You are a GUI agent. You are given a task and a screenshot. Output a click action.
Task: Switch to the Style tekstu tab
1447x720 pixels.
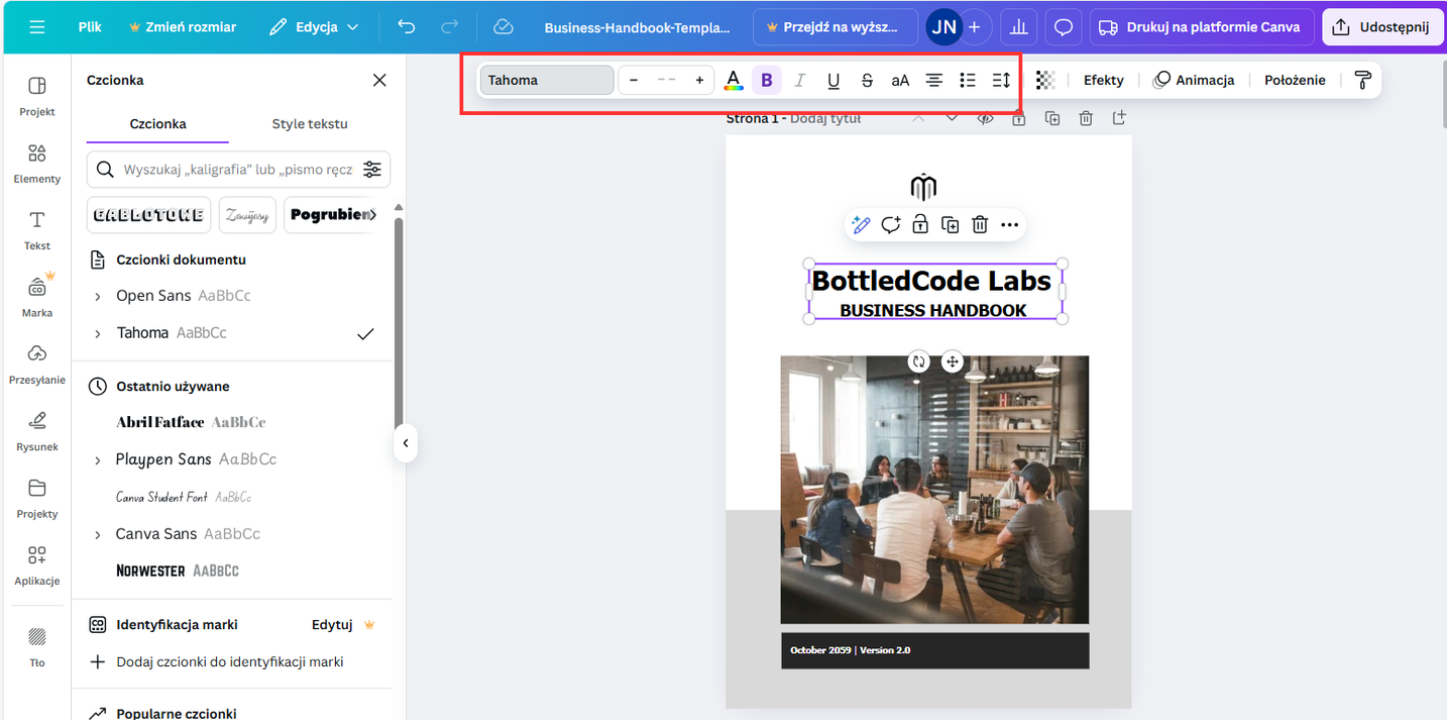(x=310, y=124)
